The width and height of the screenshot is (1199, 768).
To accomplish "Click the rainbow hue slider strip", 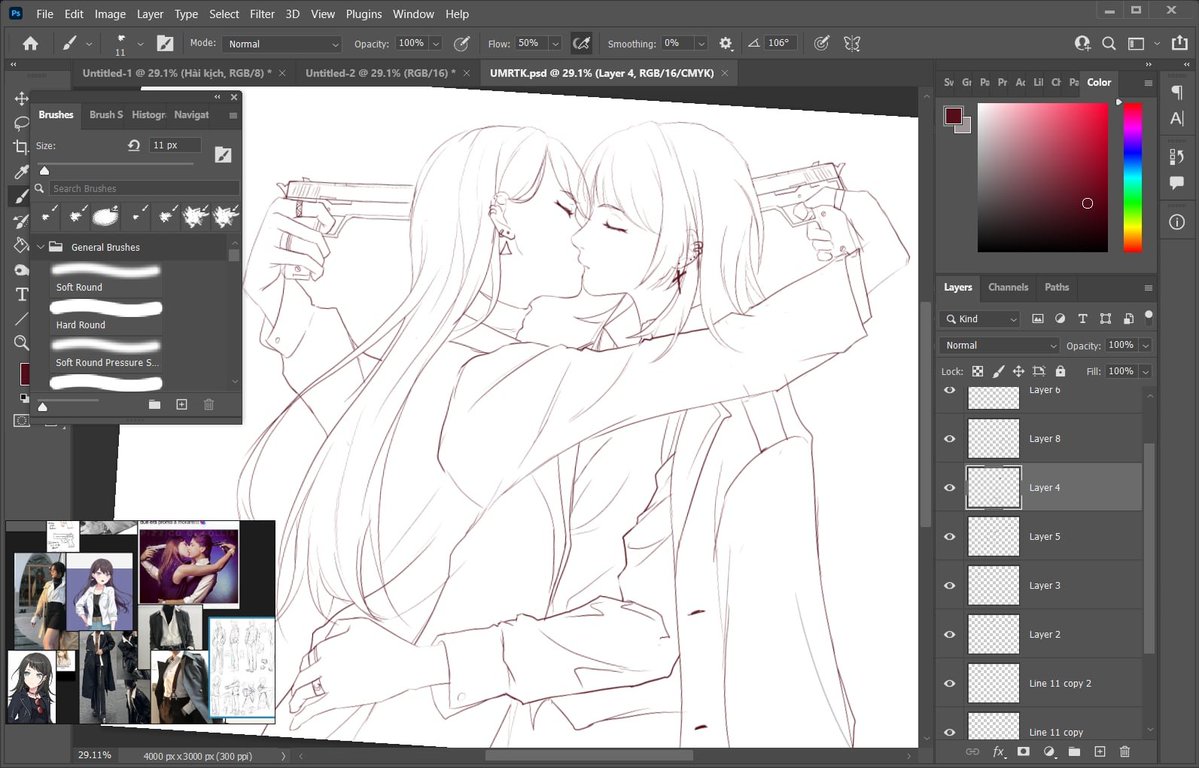I will [x=1132, y=177].
